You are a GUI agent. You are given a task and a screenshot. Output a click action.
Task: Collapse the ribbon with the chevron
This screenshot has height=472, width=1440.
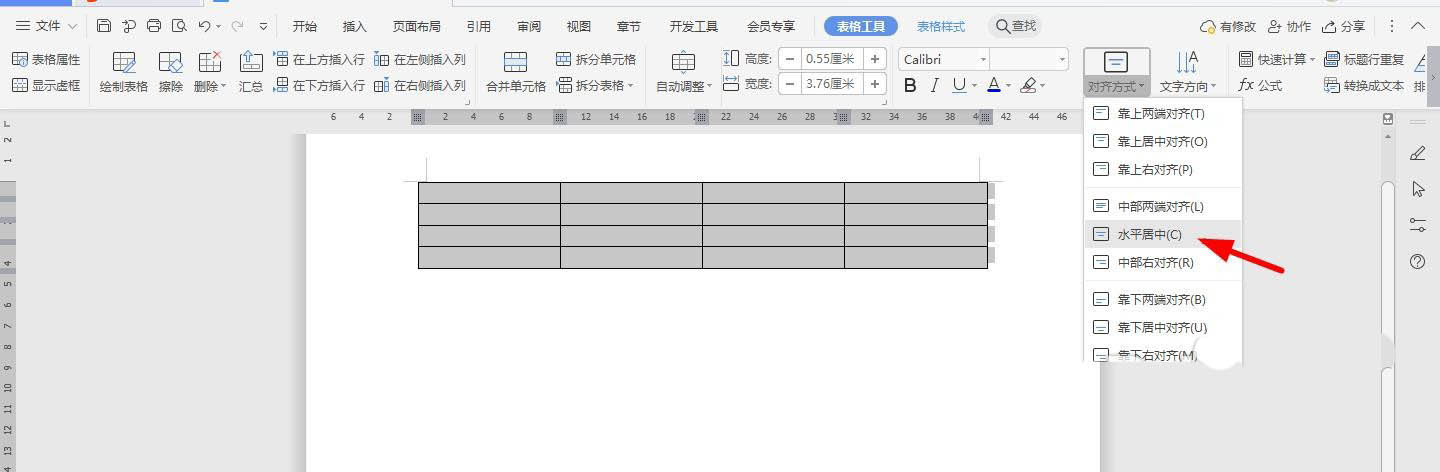(1419, 26)
